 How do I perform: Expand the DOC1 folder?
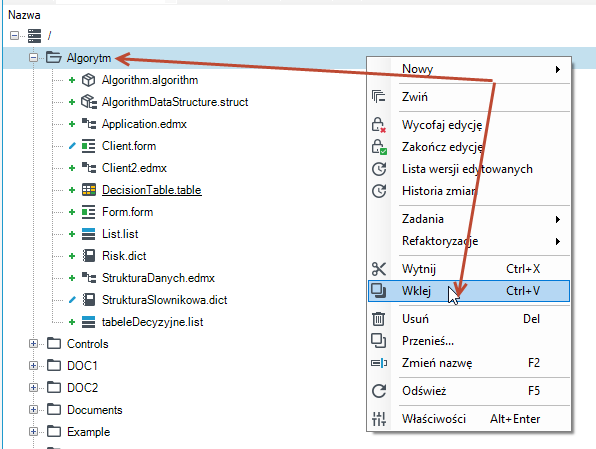tap(33, 366)
